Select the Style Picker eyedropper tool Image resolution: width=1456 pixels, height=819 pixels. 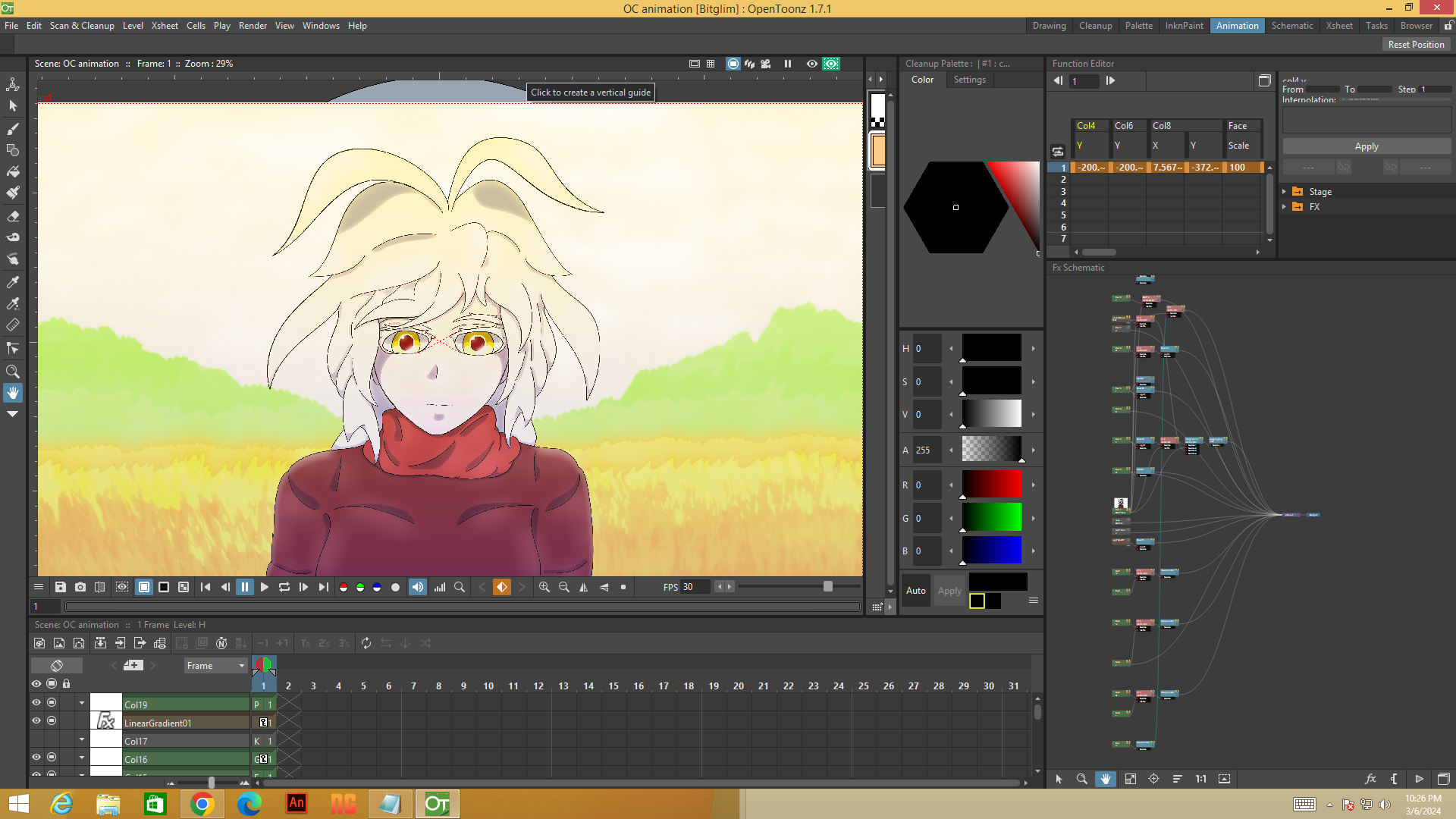pyautogui.click(x=13, y=282)
